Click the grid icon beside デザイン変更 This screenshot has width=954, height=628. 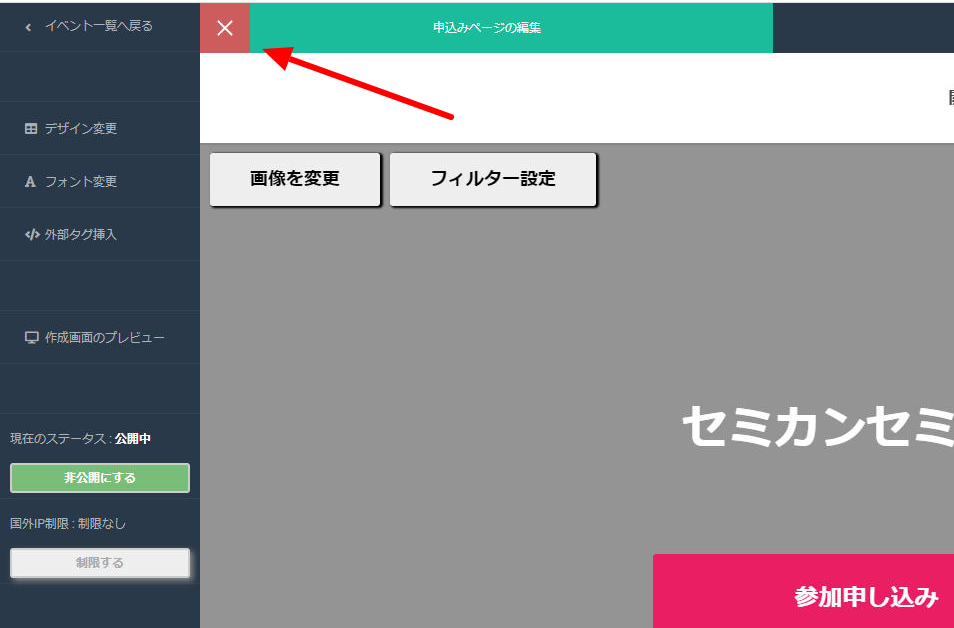point(31,129)
